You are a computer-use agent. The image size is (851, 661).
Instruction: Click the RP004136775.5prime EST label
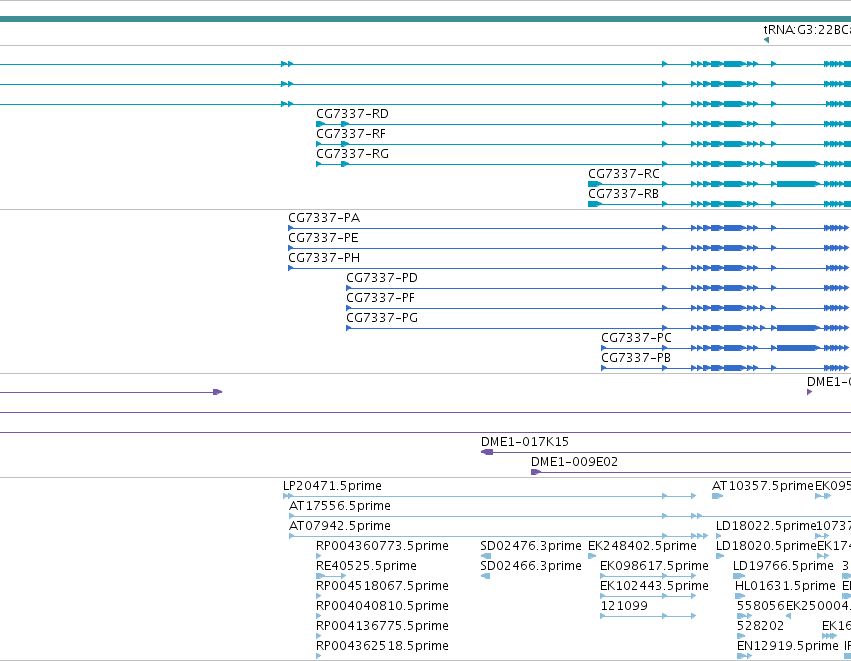tap(382, 626)
